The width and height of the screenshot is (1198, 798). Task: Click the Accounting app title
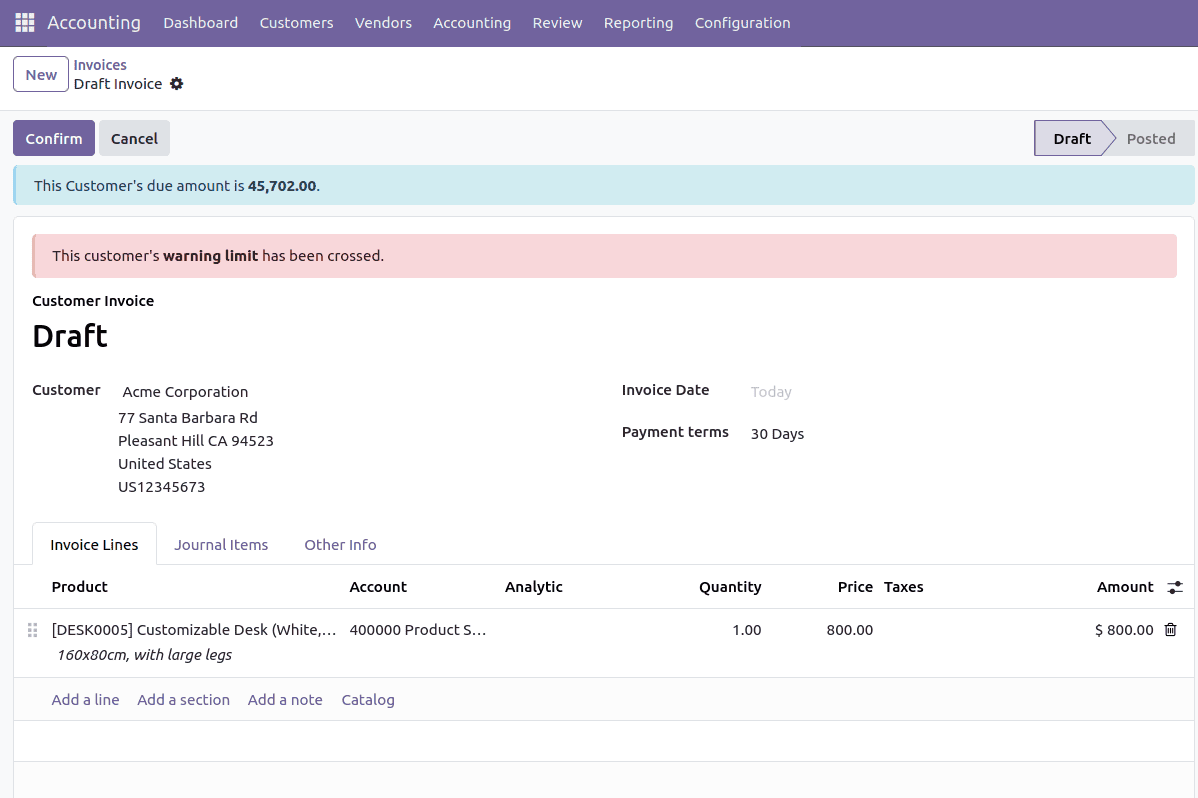pos(94,23)
